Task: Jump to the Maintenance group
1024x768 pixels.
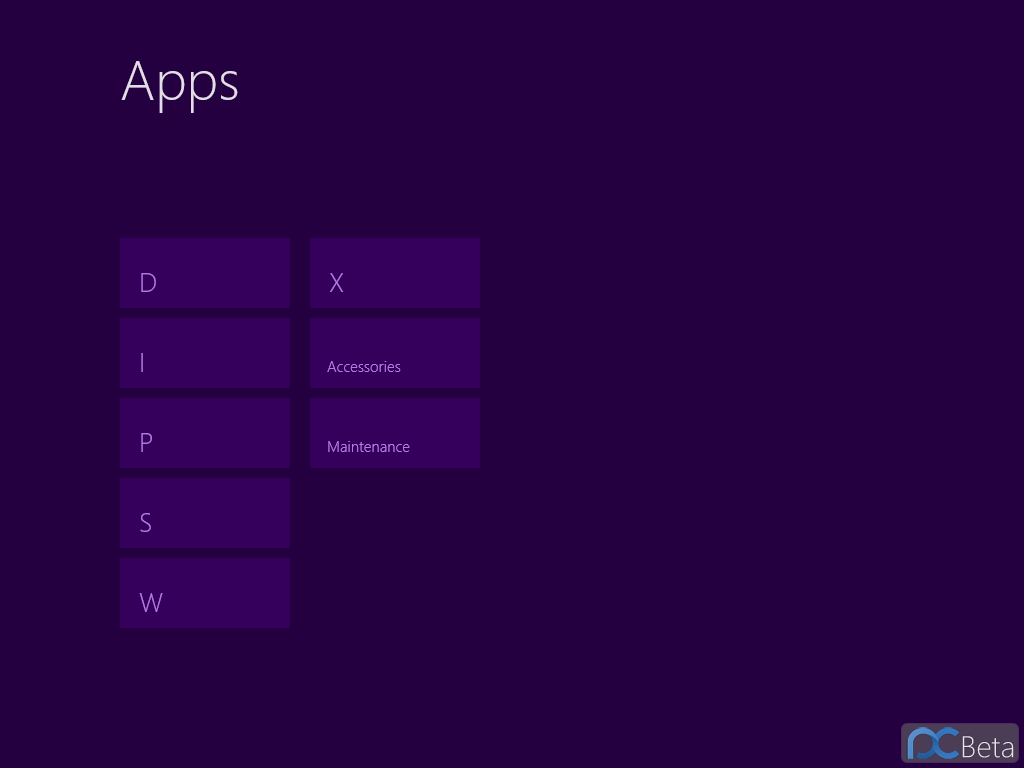Action: tap(395, 433)
